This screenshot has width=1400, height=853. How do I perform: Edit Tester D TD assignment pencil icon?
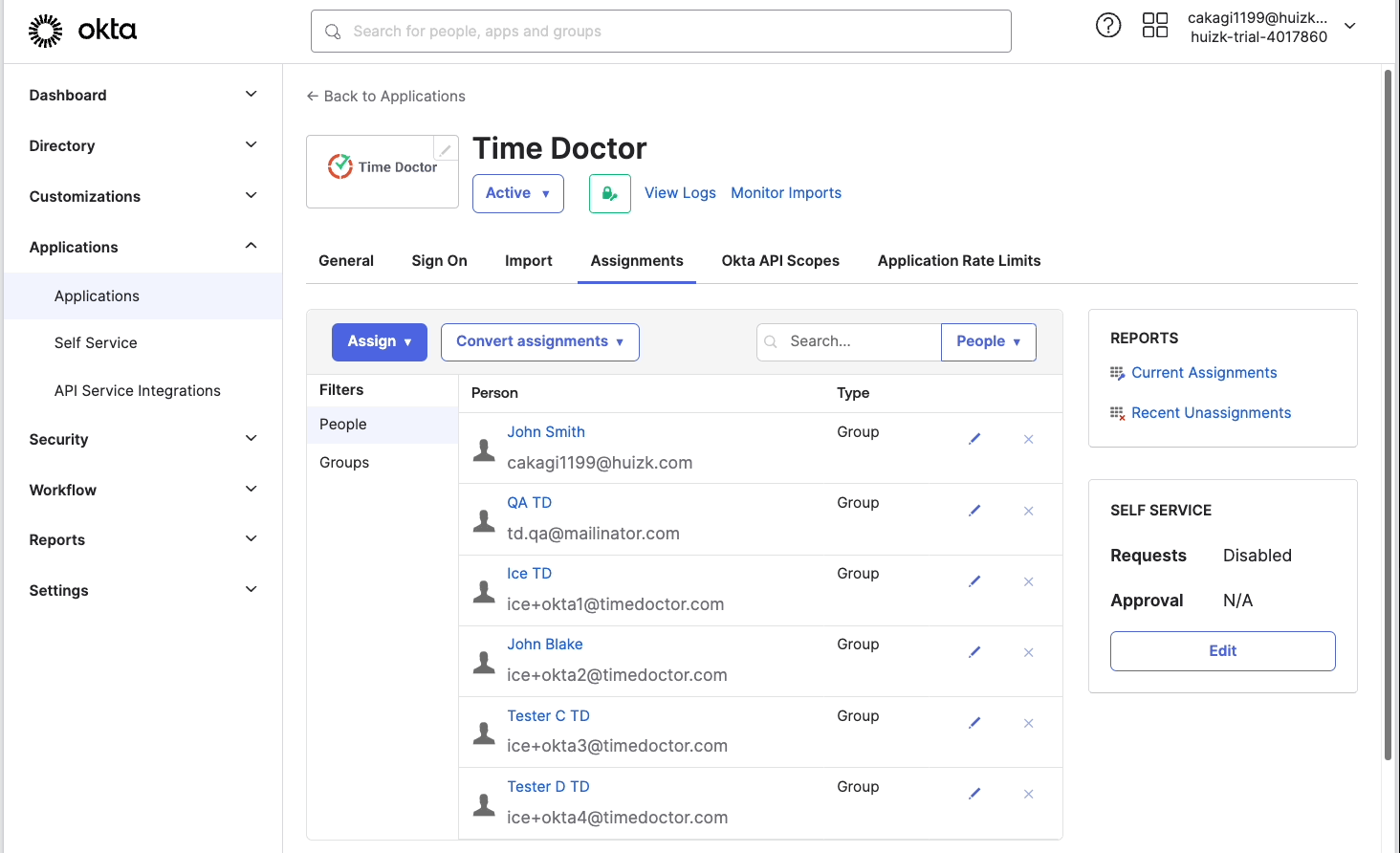pos(974,794)
